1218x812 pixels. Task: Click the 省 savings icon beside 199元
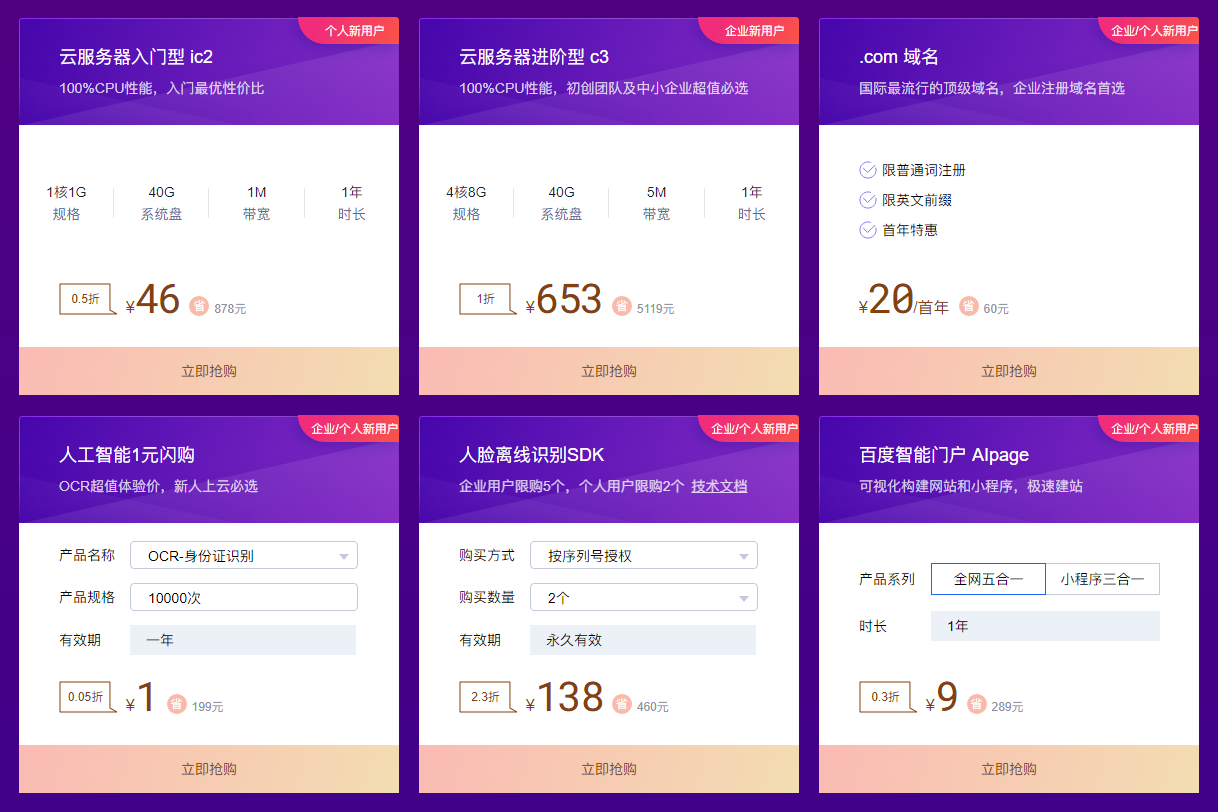(x=176, y=704)
